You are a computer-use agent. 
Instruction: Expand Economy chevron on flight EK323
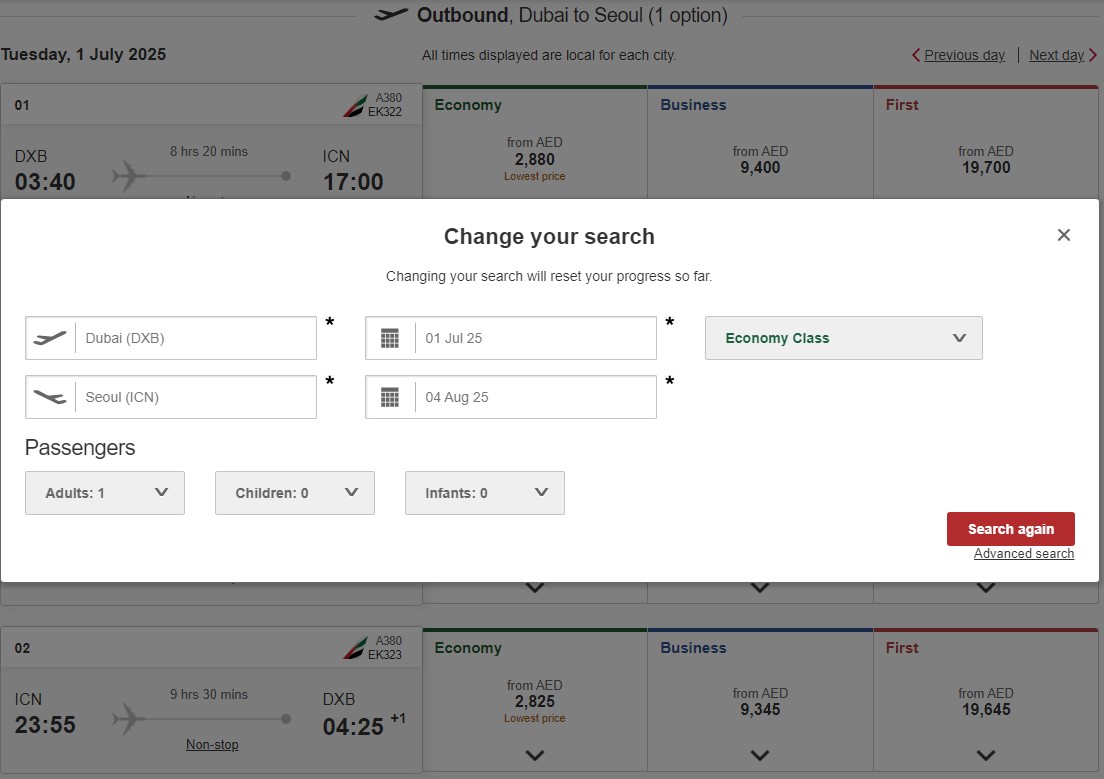[534, 755]
